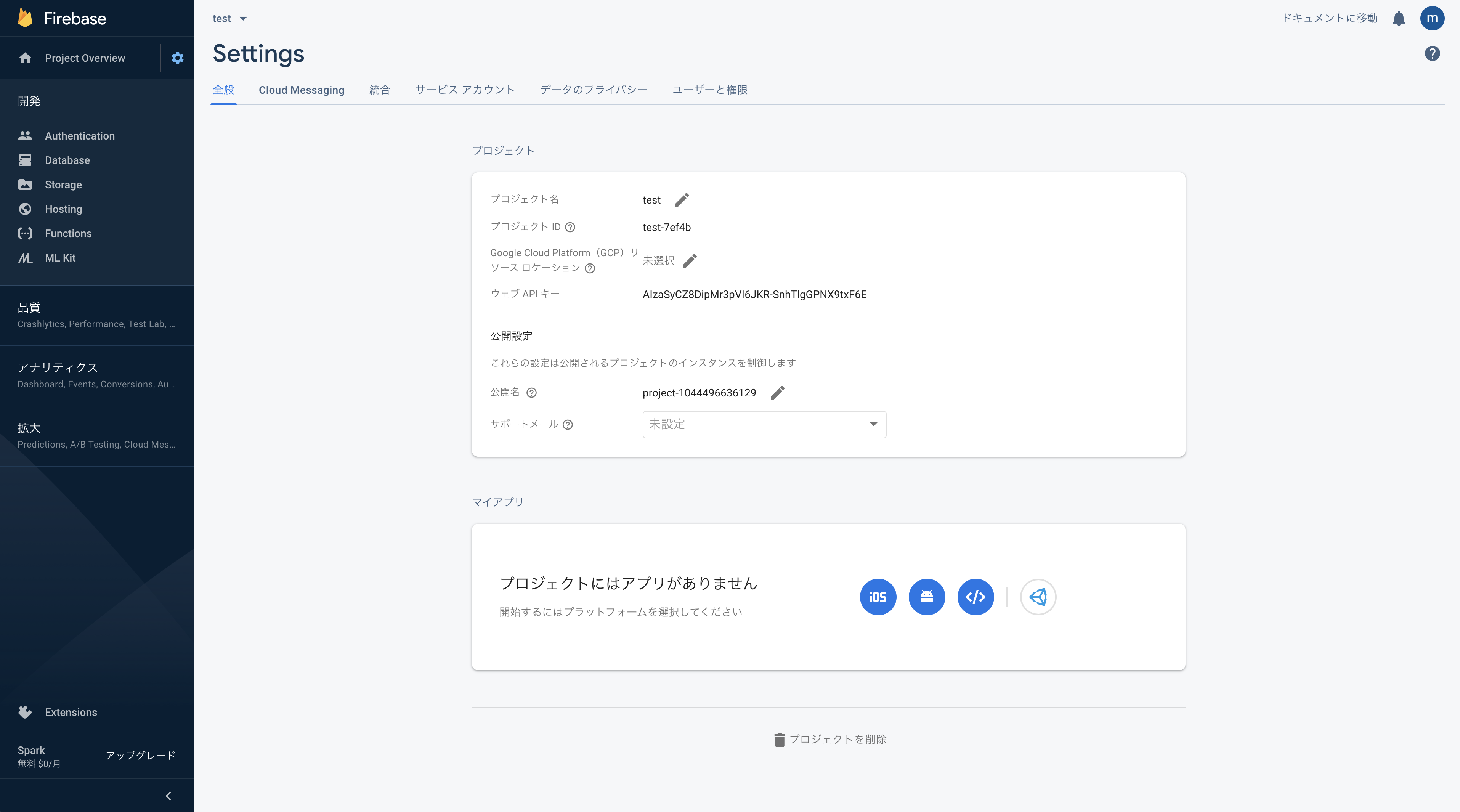The image size is (1460, 812).
Task: Click the Hosting globe icon
Action: 25,209
